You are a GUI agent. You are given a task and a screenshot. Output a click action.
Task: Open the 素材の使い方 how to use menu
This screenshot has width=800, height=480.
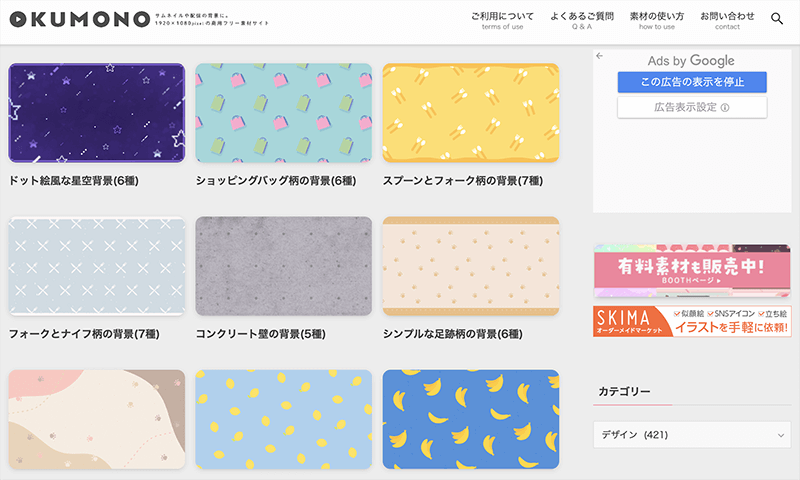point(657,20)
